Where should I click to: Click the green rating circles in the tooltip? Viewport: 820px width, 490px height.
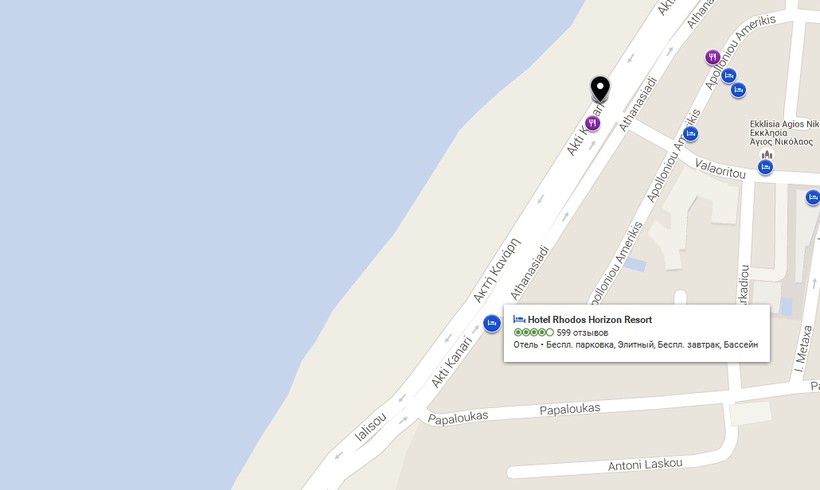tap(533, 333)
